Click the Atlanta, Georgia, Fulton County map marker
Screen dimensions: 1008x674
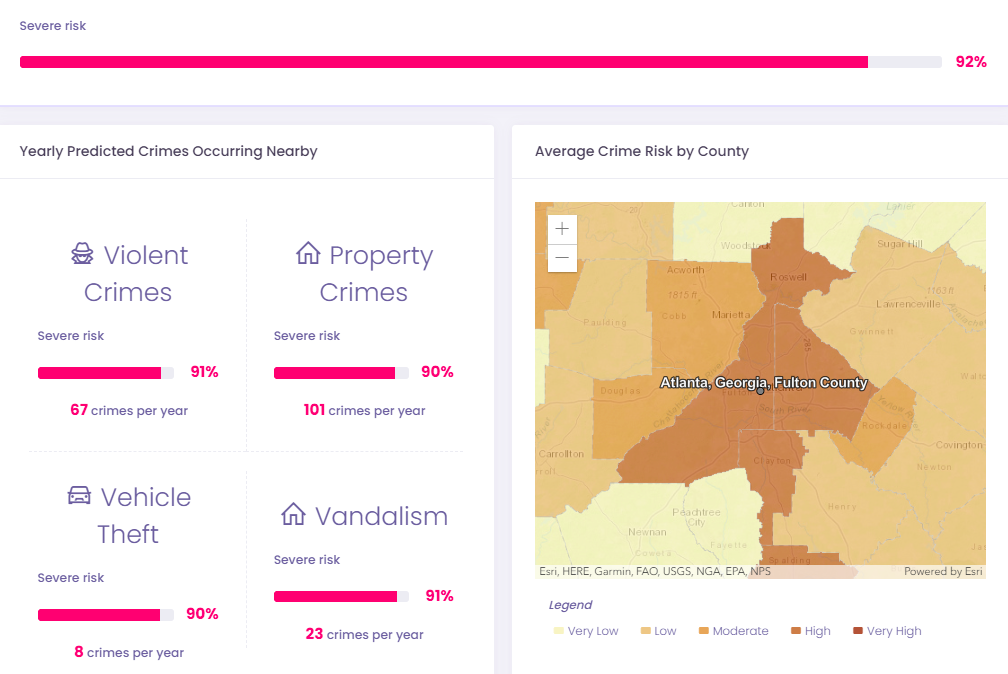(x=760, y=390)
